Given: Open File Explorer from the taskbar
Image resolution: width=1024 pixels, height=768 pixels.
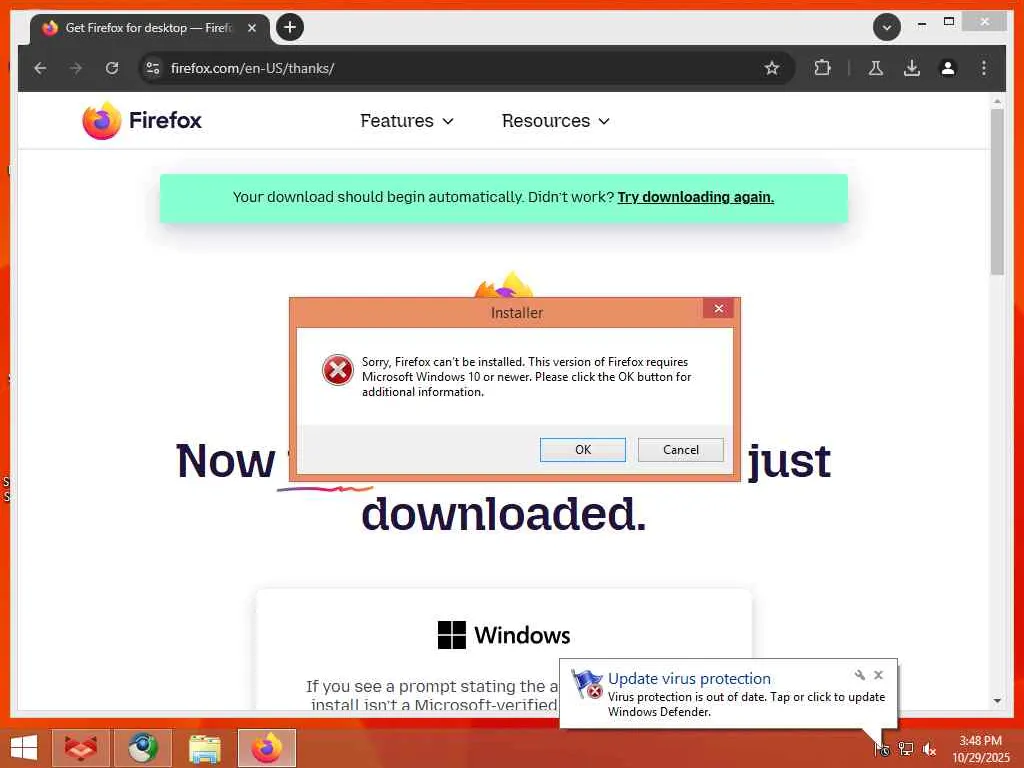Looking at the screenshot, I should 204,748.
